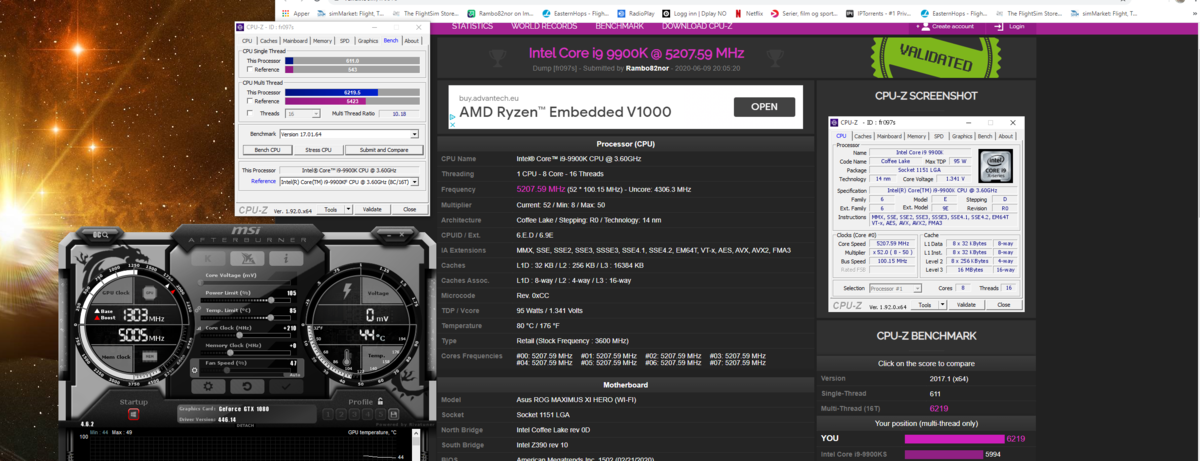Image resolution: width=1200 pixels, height=461 pixels.
Task: Open Memory tab in CPU-Z bench window
Action: 322,41
